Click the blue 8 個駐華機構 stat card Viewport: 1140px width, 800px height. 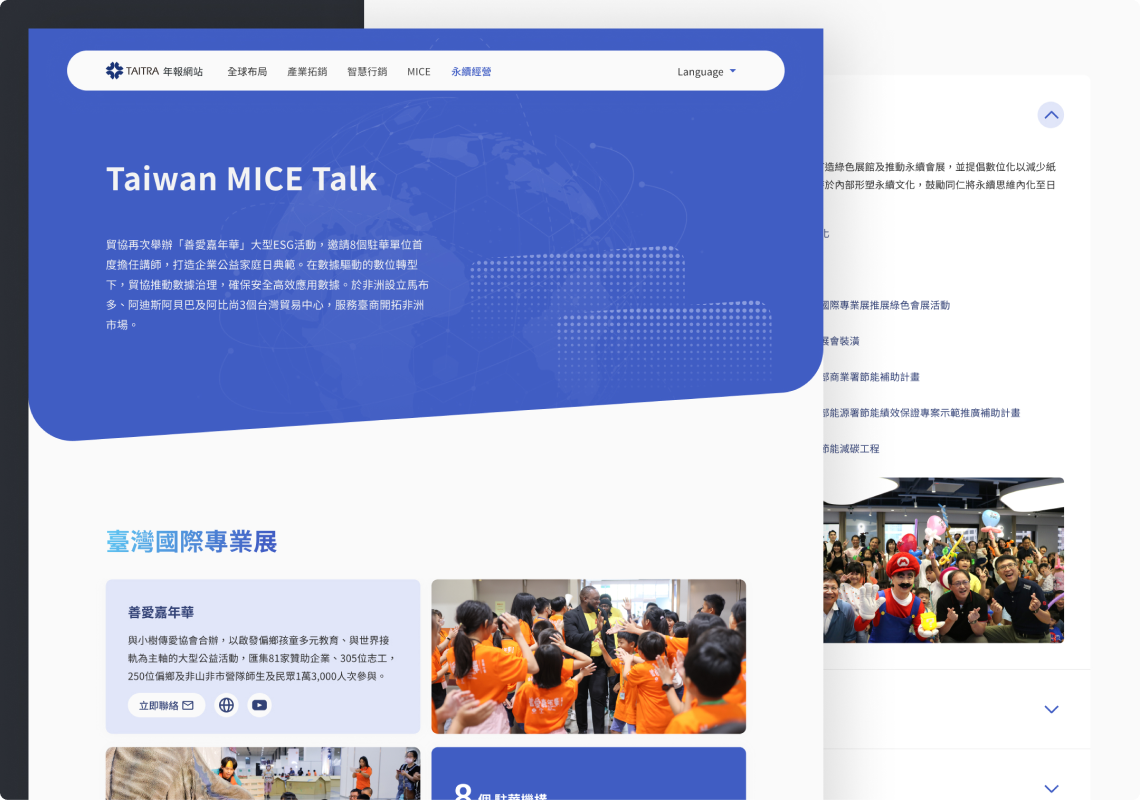pos(588,775)
